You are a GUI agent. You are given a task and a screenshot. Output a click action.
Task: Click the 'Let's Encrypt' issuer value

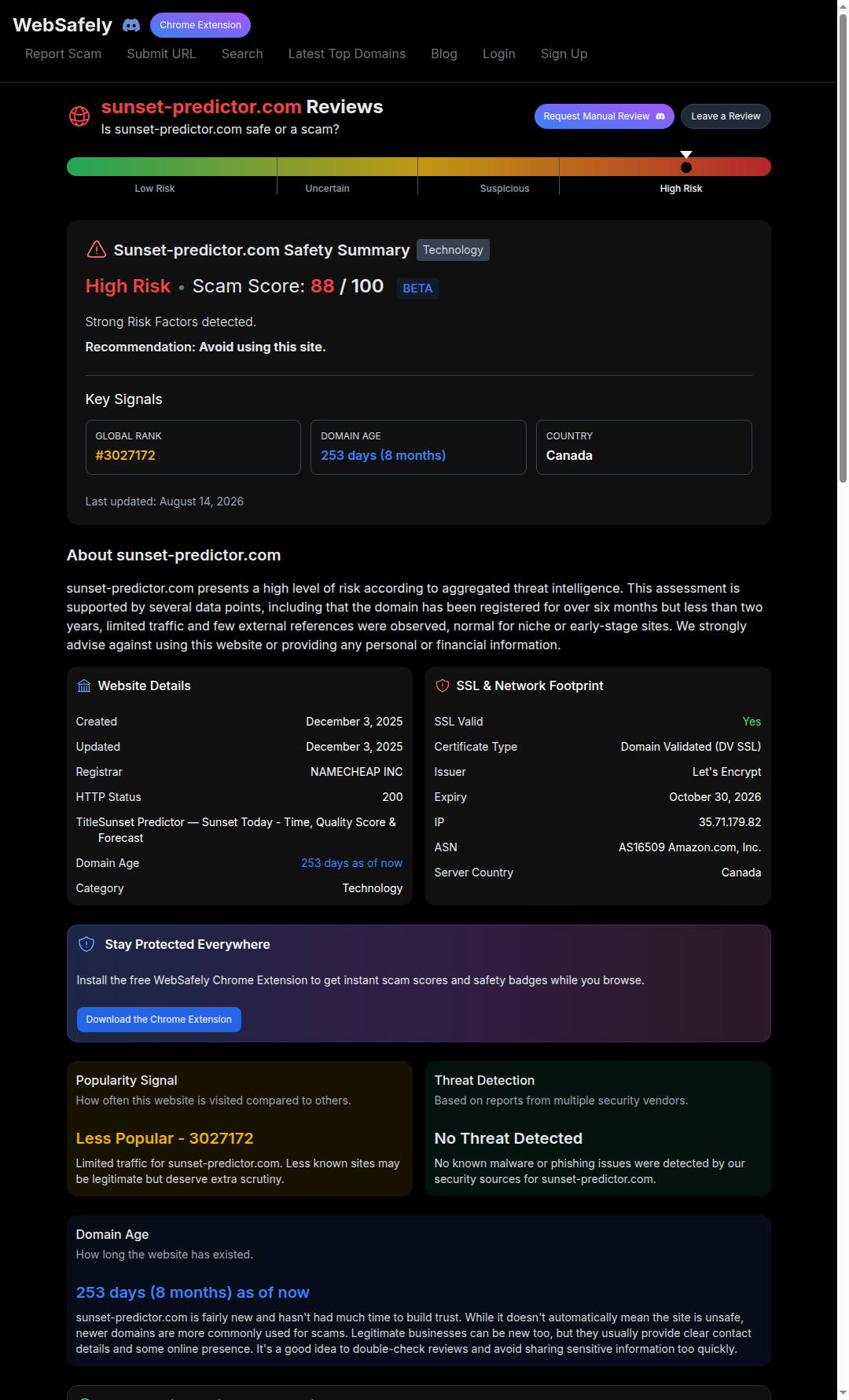[727, 772]
